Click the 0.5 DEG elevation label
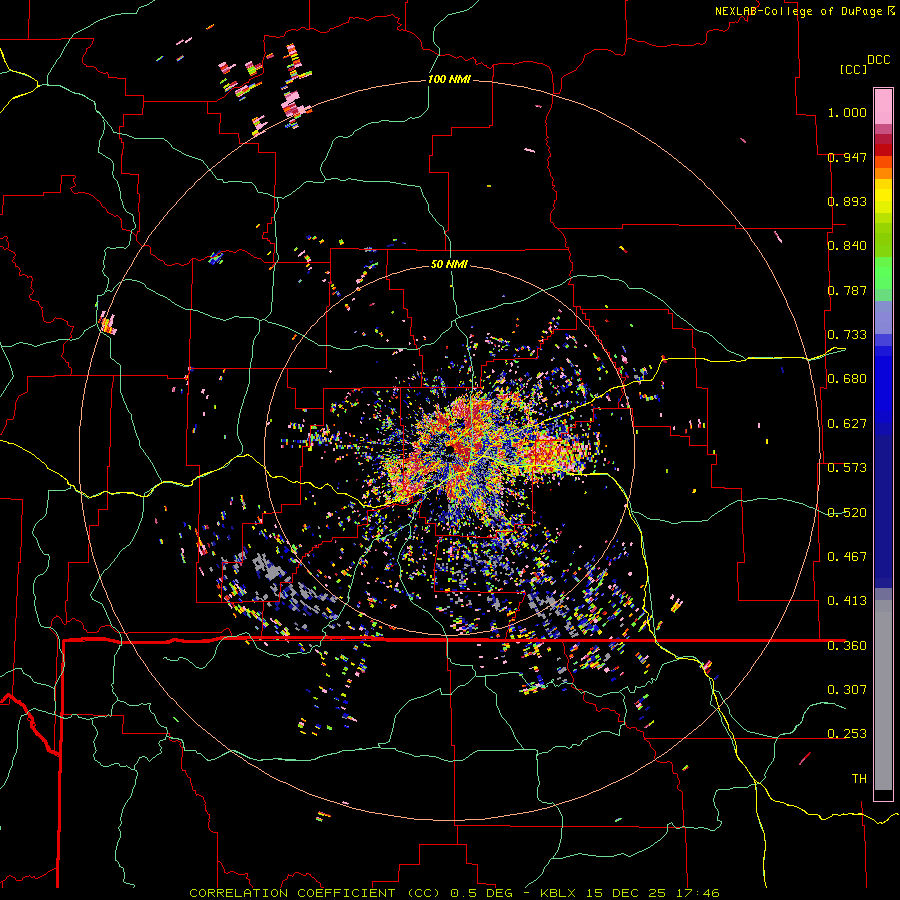The width and height of the screenshot is (900, 900). 482,893
